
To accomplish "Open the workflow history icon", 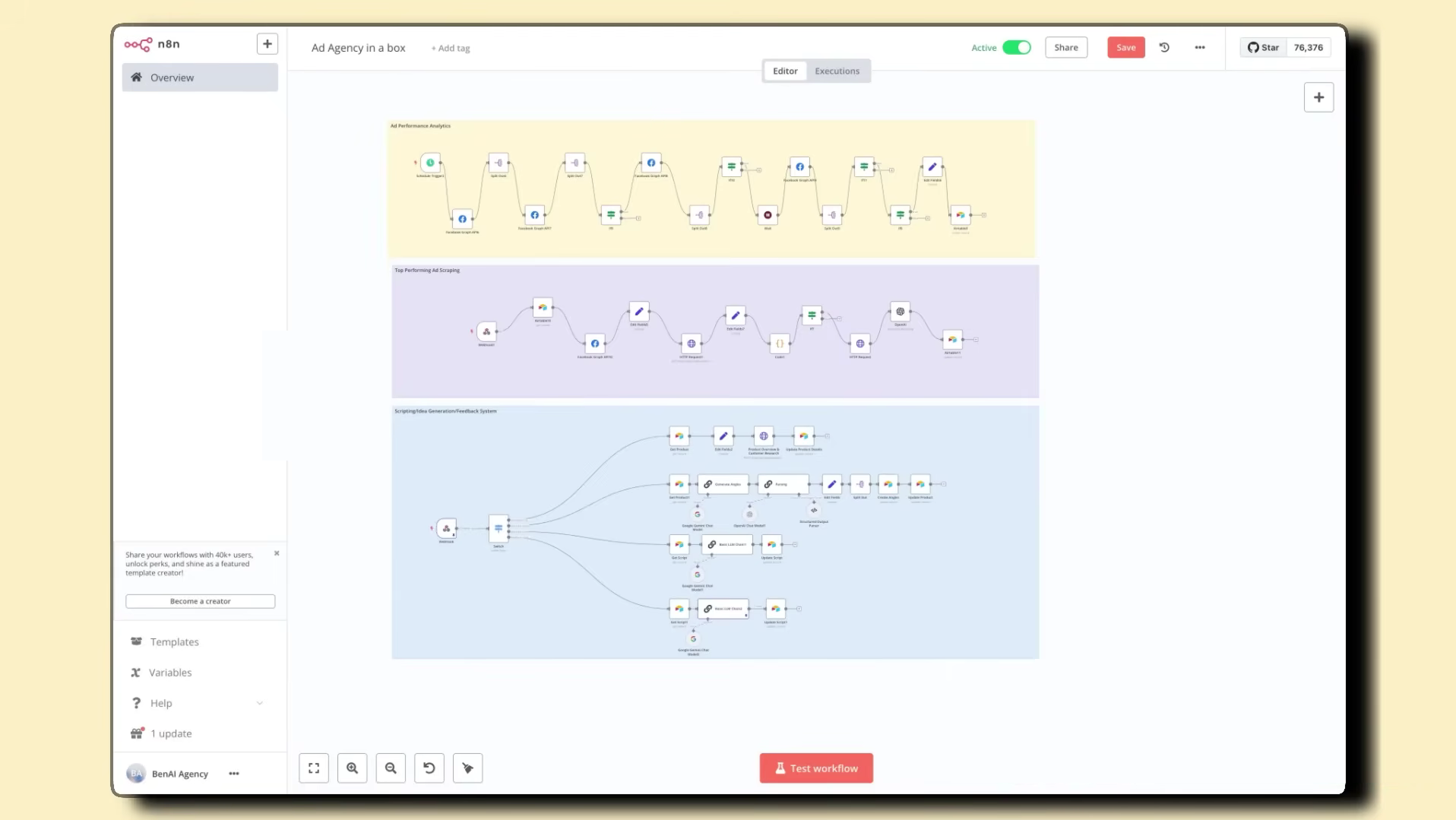I will [1164, 47].
